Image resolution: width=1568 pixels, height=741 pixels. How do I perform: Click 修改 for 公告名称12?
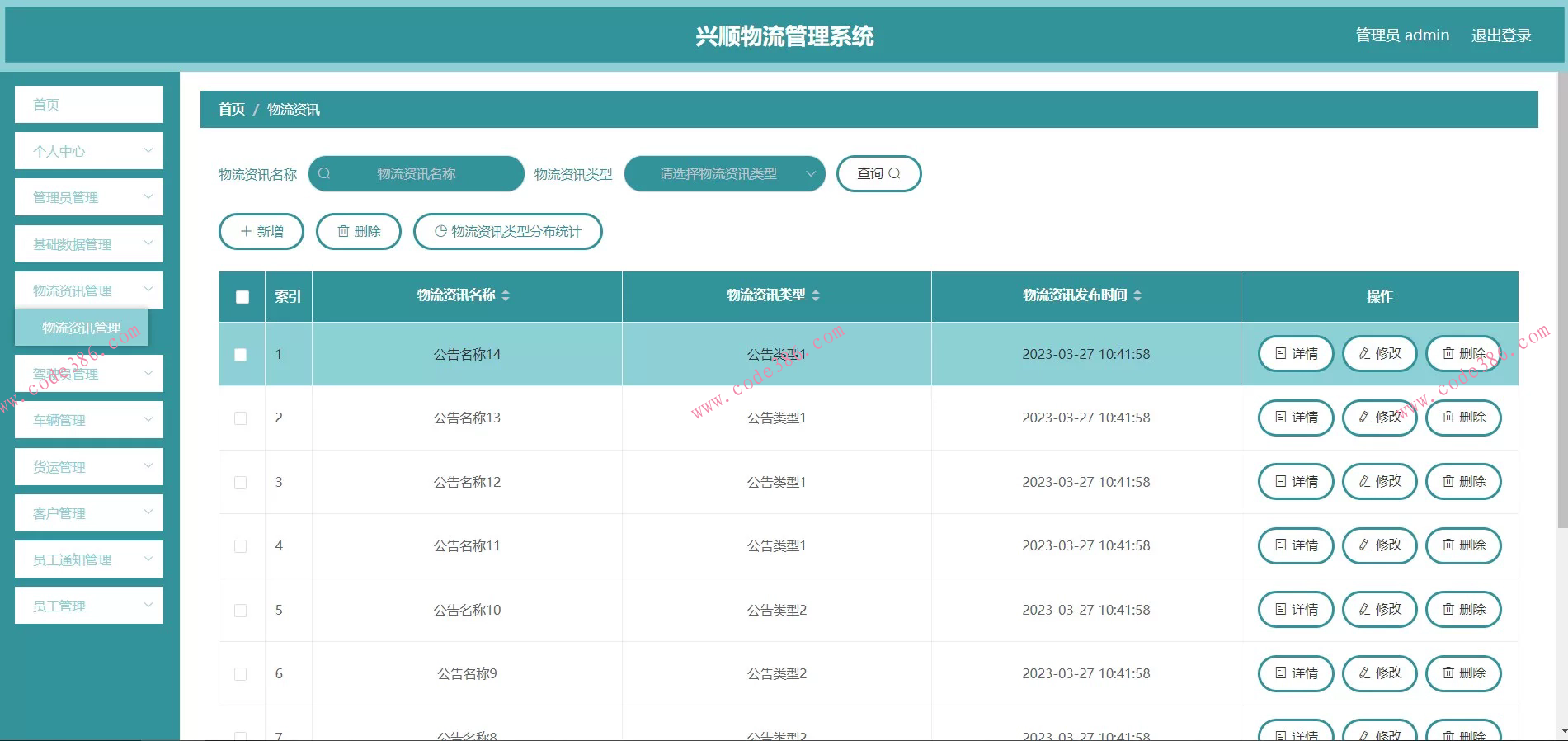point(1380,482)
